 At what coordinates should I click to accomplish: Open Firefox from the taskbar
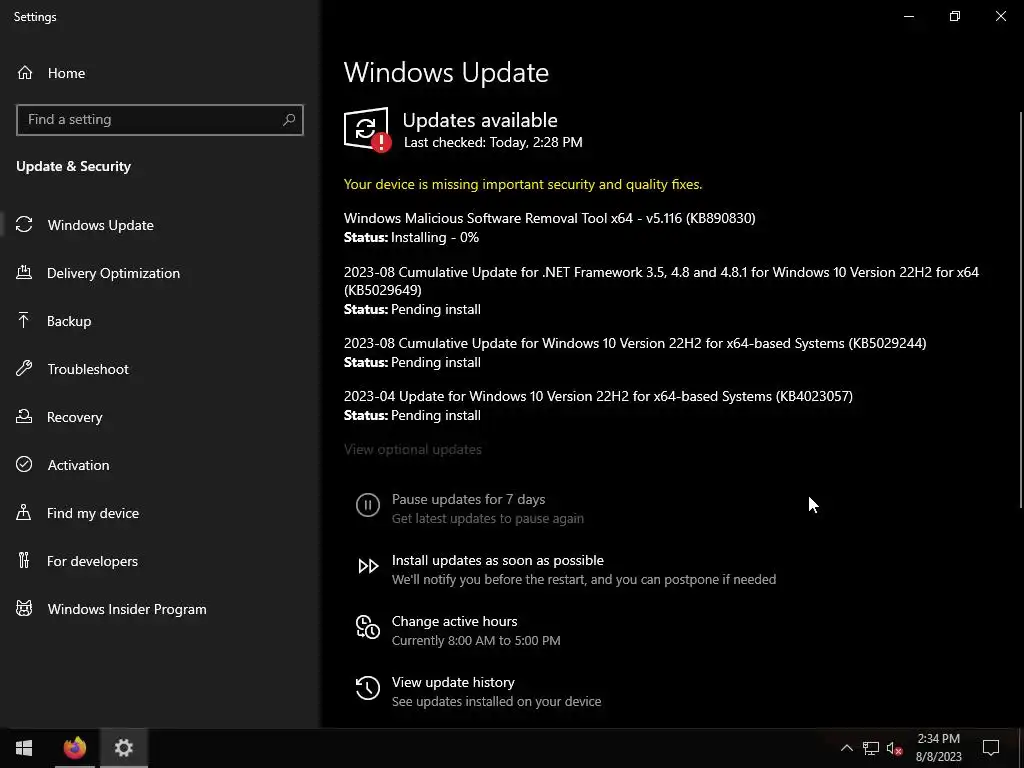[x=74, y=748]
